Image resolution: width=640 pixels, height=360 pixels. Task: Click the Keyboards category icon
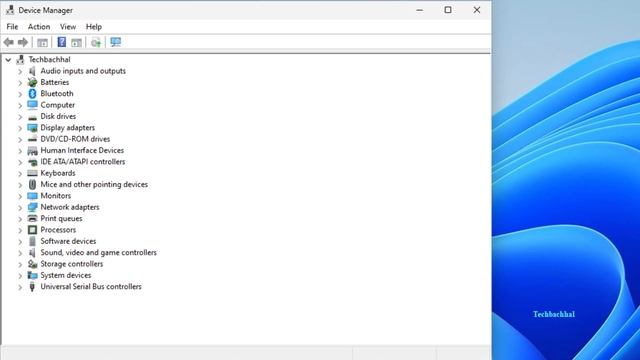coord(32,173)
